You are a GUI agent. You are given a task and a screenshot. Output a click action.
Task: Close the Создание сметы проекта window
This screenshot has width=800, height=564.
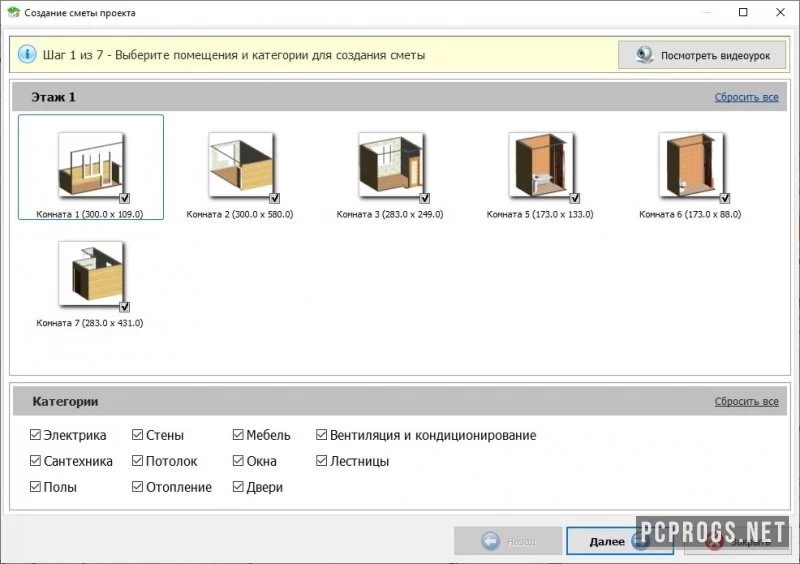coord(780,12)
